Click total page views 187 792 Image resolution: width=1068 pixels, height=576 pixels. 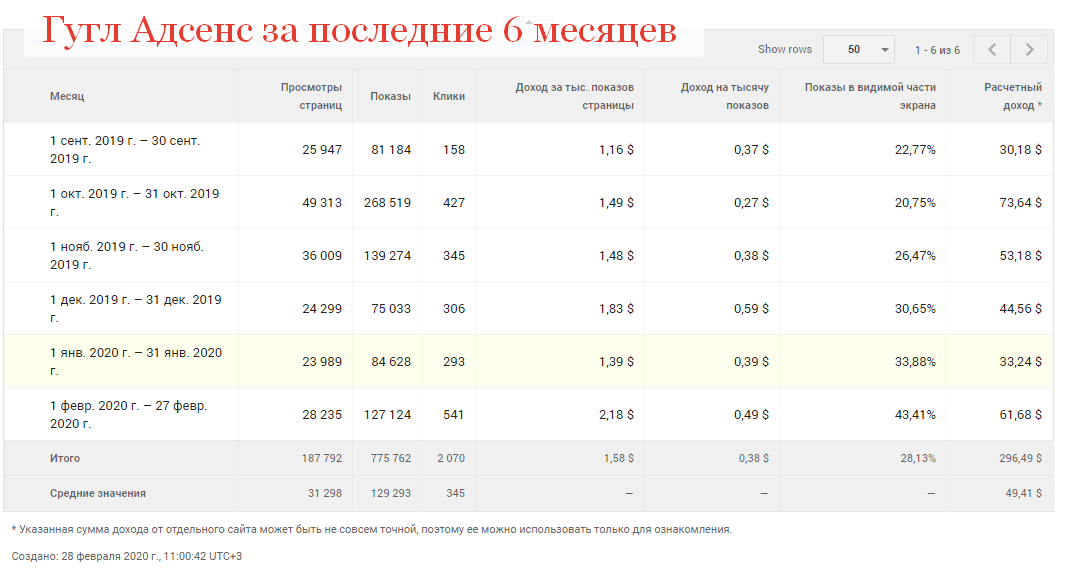(x=322, y=458)
